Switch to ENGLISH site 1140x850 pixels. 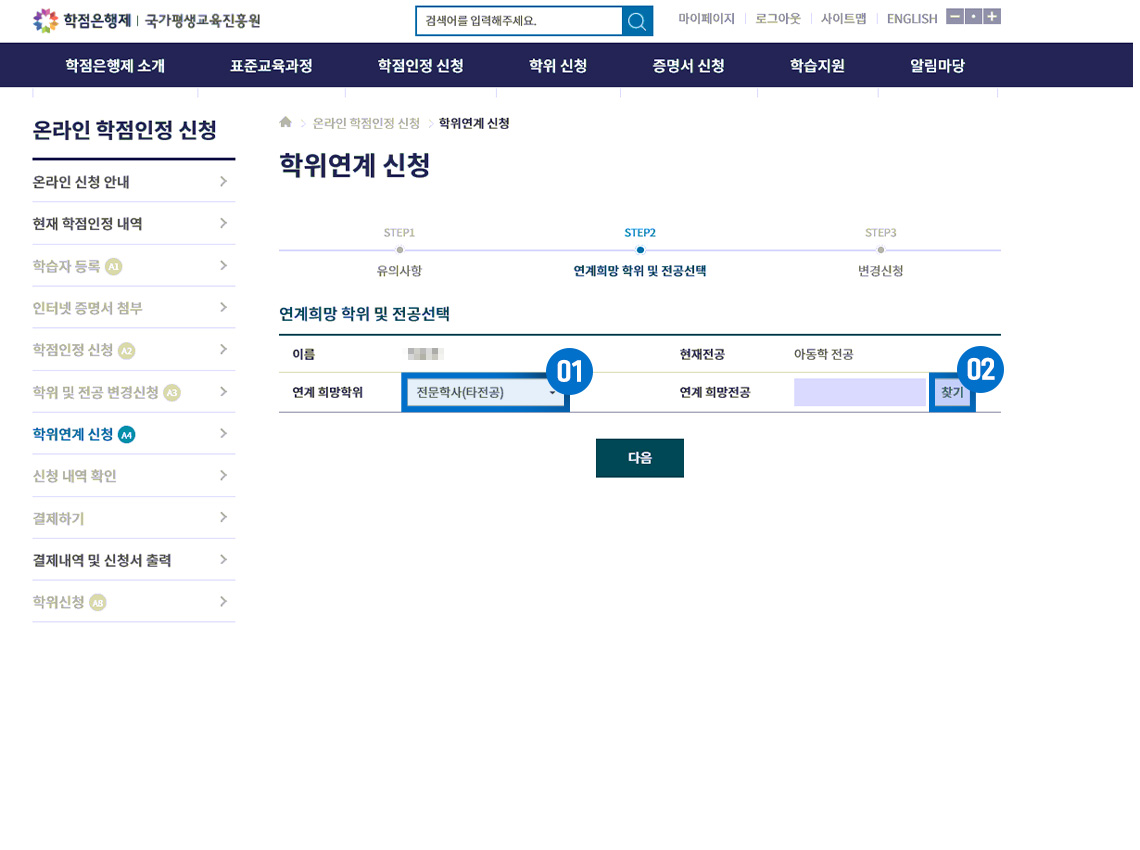click(911, 19)
